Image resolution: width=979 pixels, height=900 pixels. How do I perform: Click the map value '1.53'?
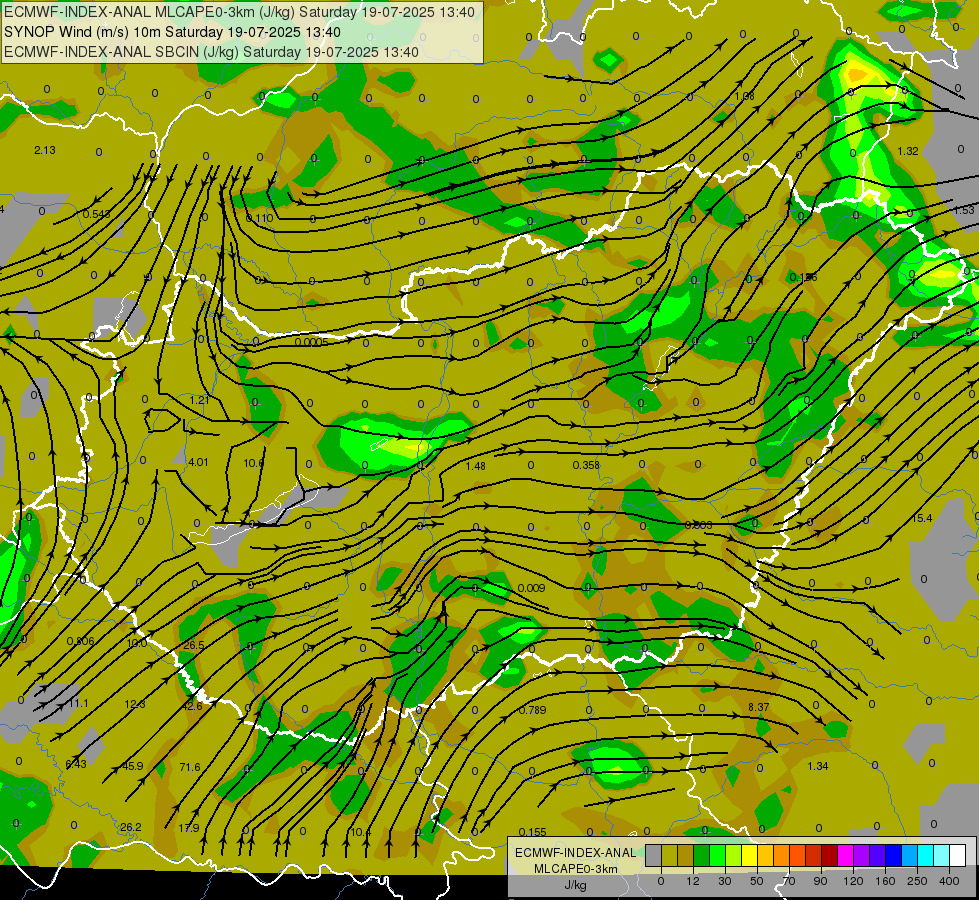(x=964, y=210)
